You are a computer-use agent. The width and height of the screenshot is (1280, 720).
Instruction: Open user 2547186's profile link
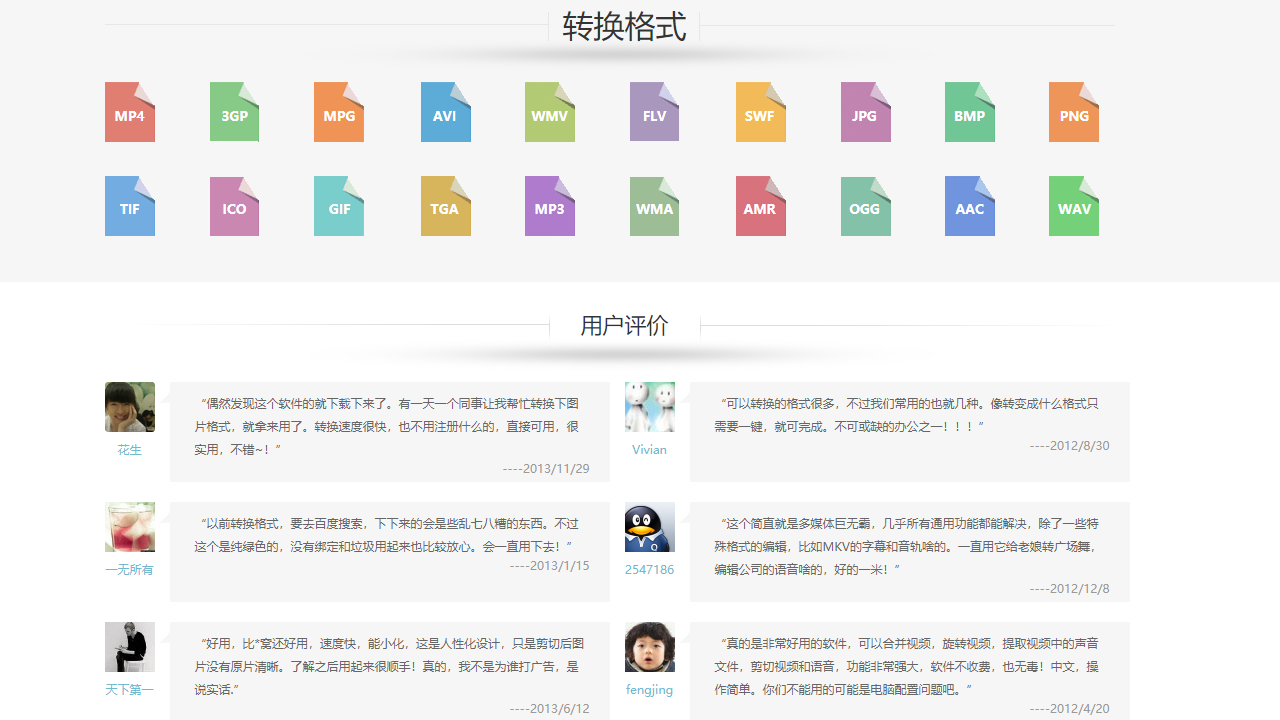click(x=649, y=569)
